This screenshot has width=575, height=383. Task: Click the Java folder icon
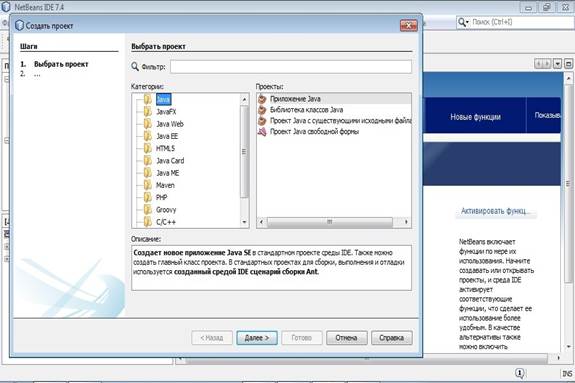point(148,99)
